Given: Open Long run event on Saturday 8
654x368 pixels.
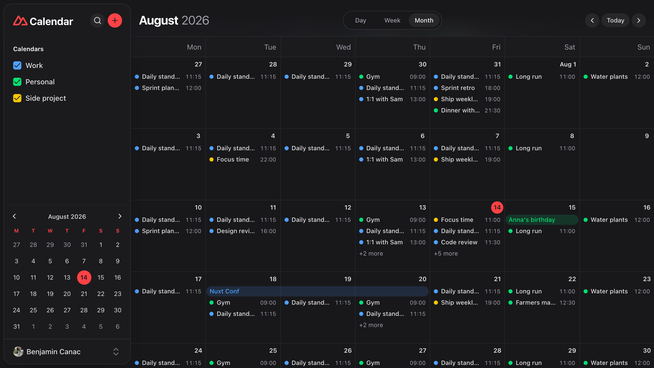Looking at the screenshot, I should click(542, 148).
